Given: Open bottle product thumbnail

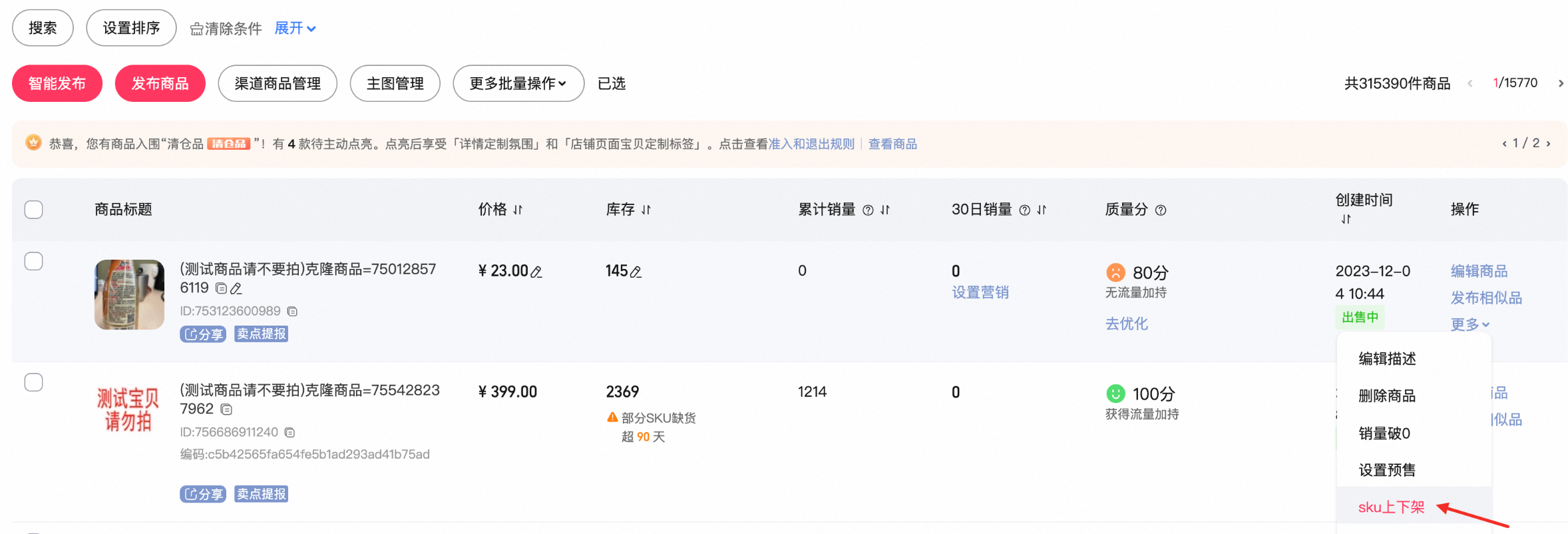Looking at the screenshot, I should 129,294.
